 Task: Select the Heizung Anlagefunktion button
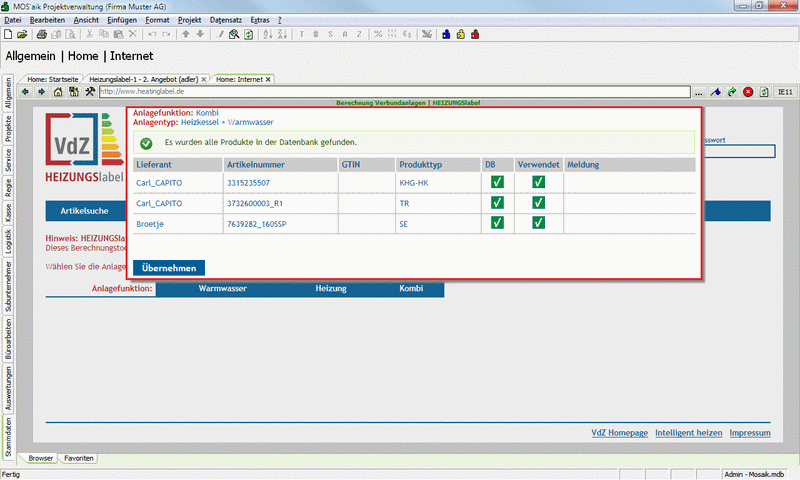[331, 288]
